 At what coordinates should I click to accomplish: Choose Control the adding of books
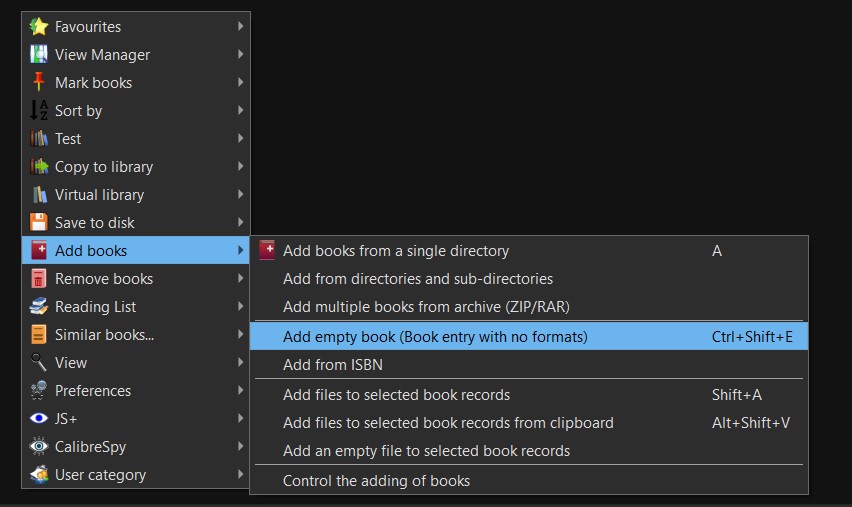click(376, 481)
